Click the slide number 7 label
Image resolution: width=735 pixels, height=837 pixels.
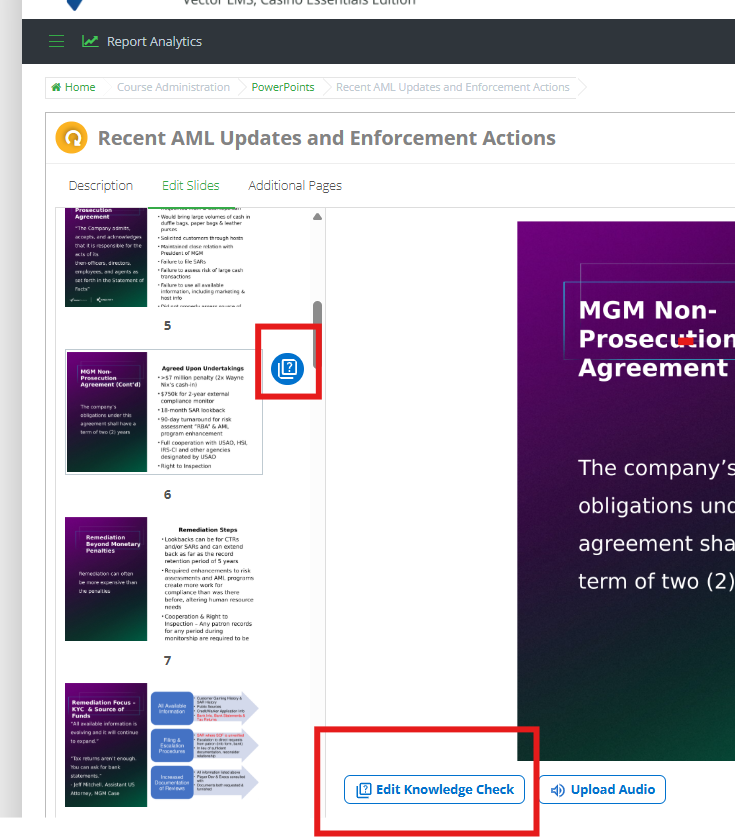[x=168, y=661]
